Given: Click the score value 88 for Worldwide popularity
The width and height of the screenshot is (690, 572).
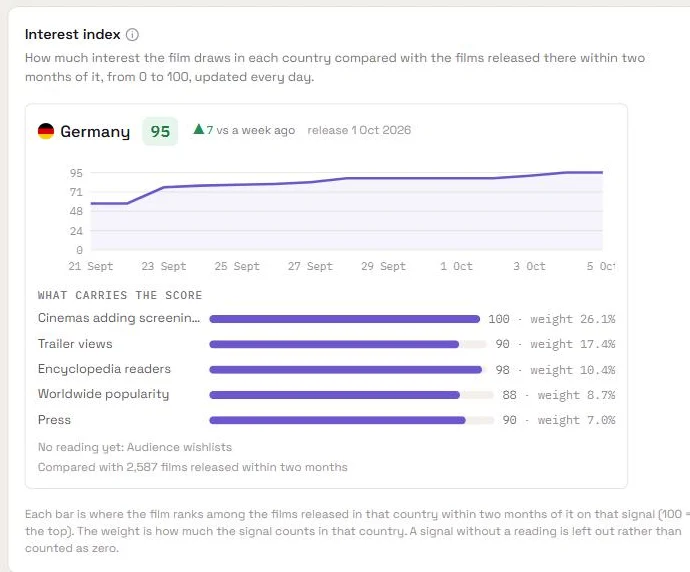Looking at the screenshot, I should [510, 395].
